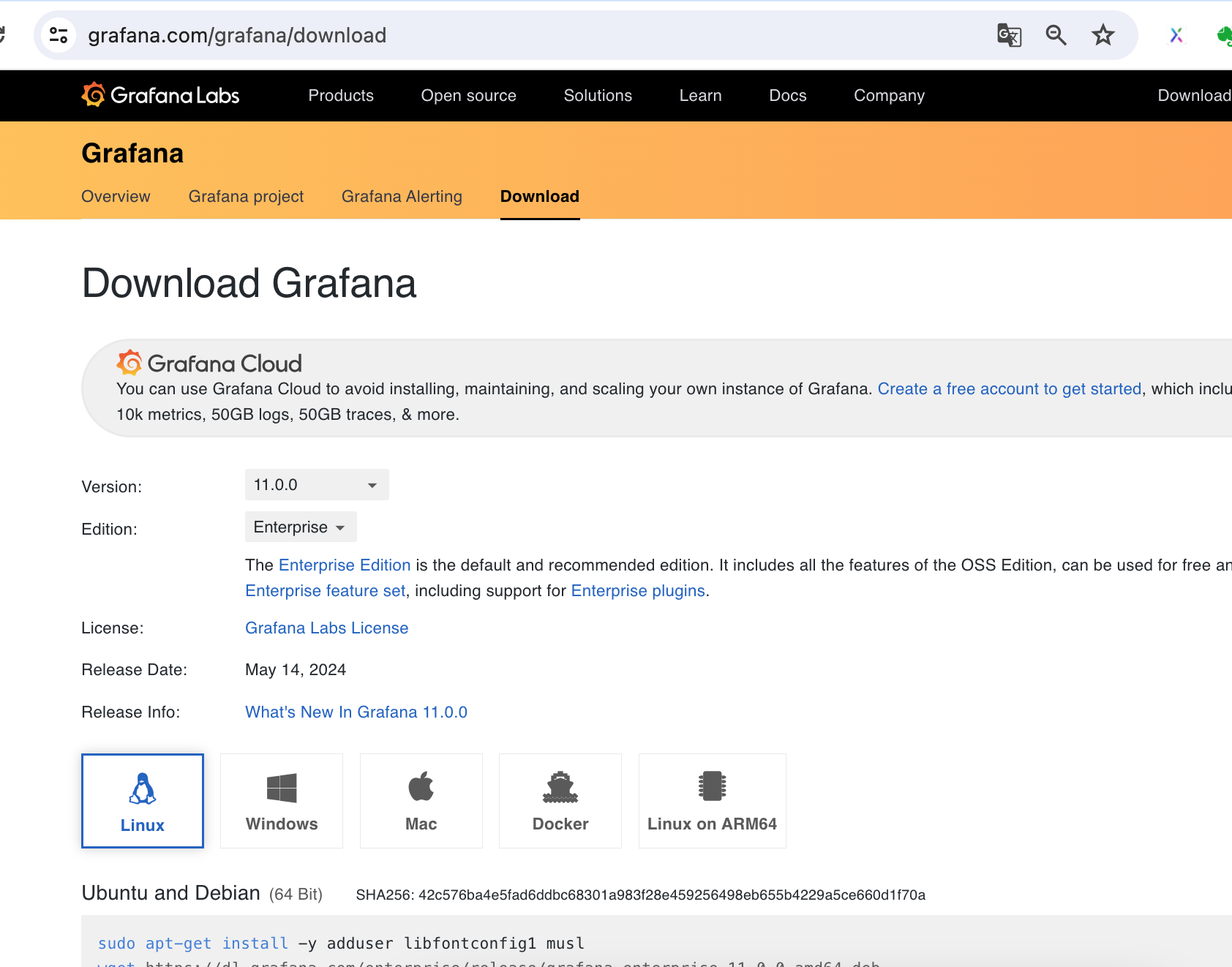The width and height of the screenshot is (1232, 967).
Task: Open the Enterprise Edition link
Action: coord(345,565)
